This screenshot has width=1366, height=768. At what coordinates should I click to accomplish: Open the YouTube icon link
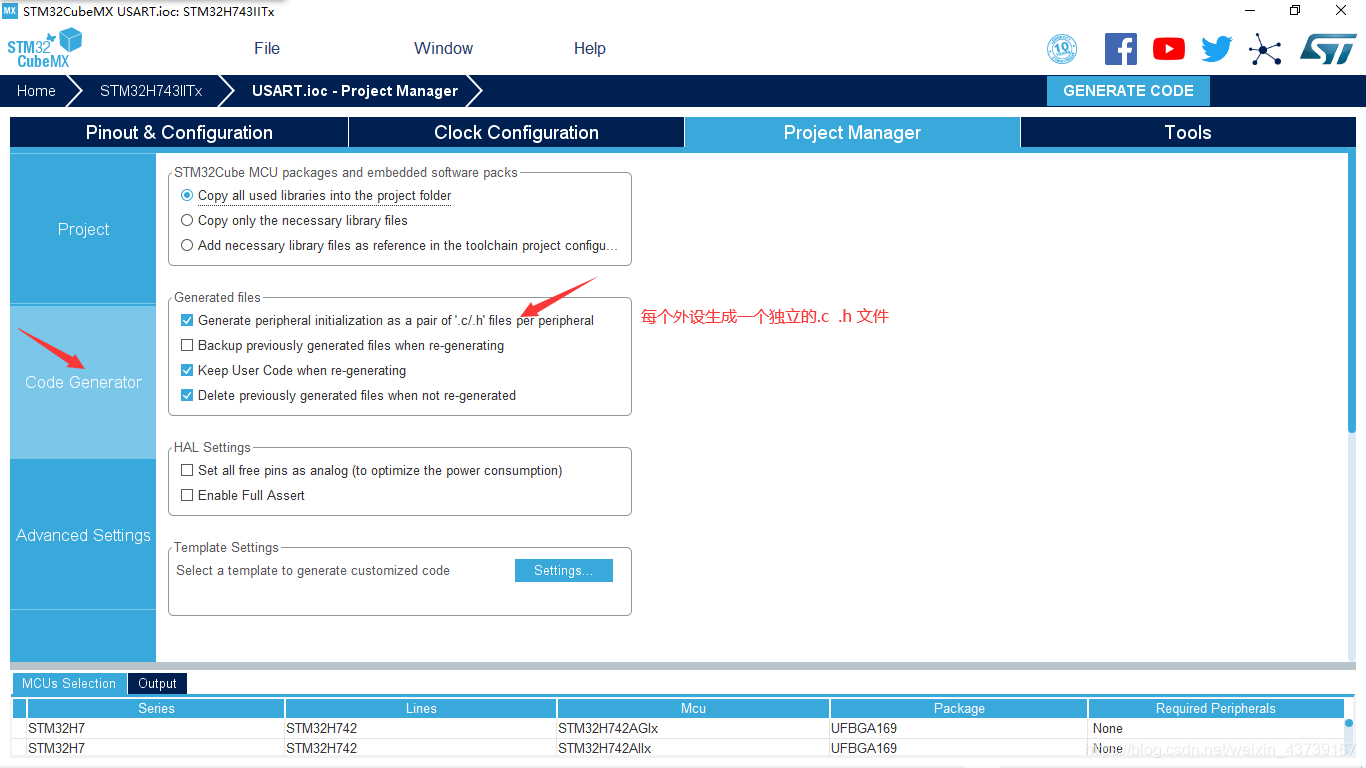(x=1168, y=49)
